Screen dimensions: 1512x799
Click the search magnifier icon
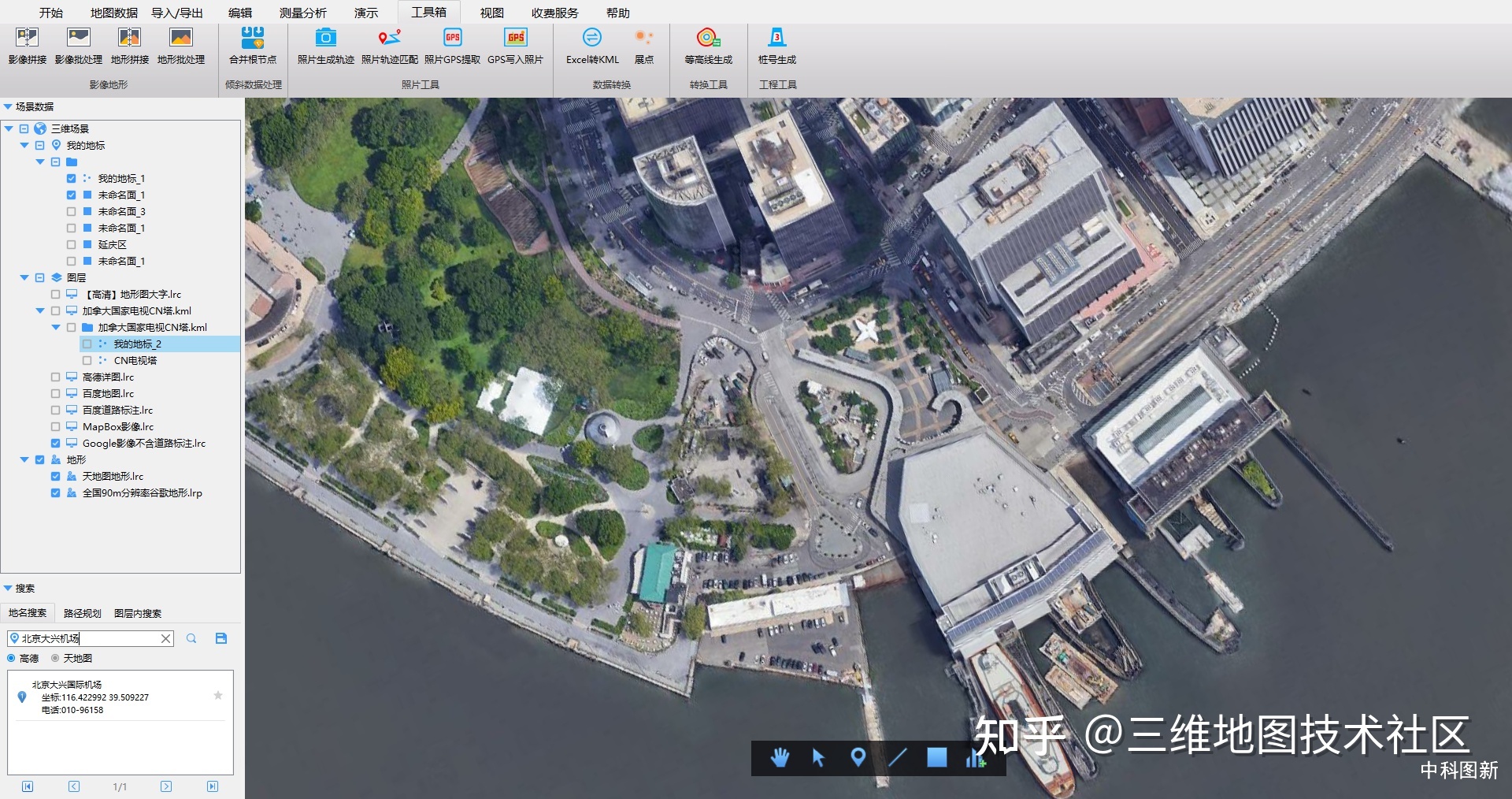pyautogui.click(x=191, y=638)
